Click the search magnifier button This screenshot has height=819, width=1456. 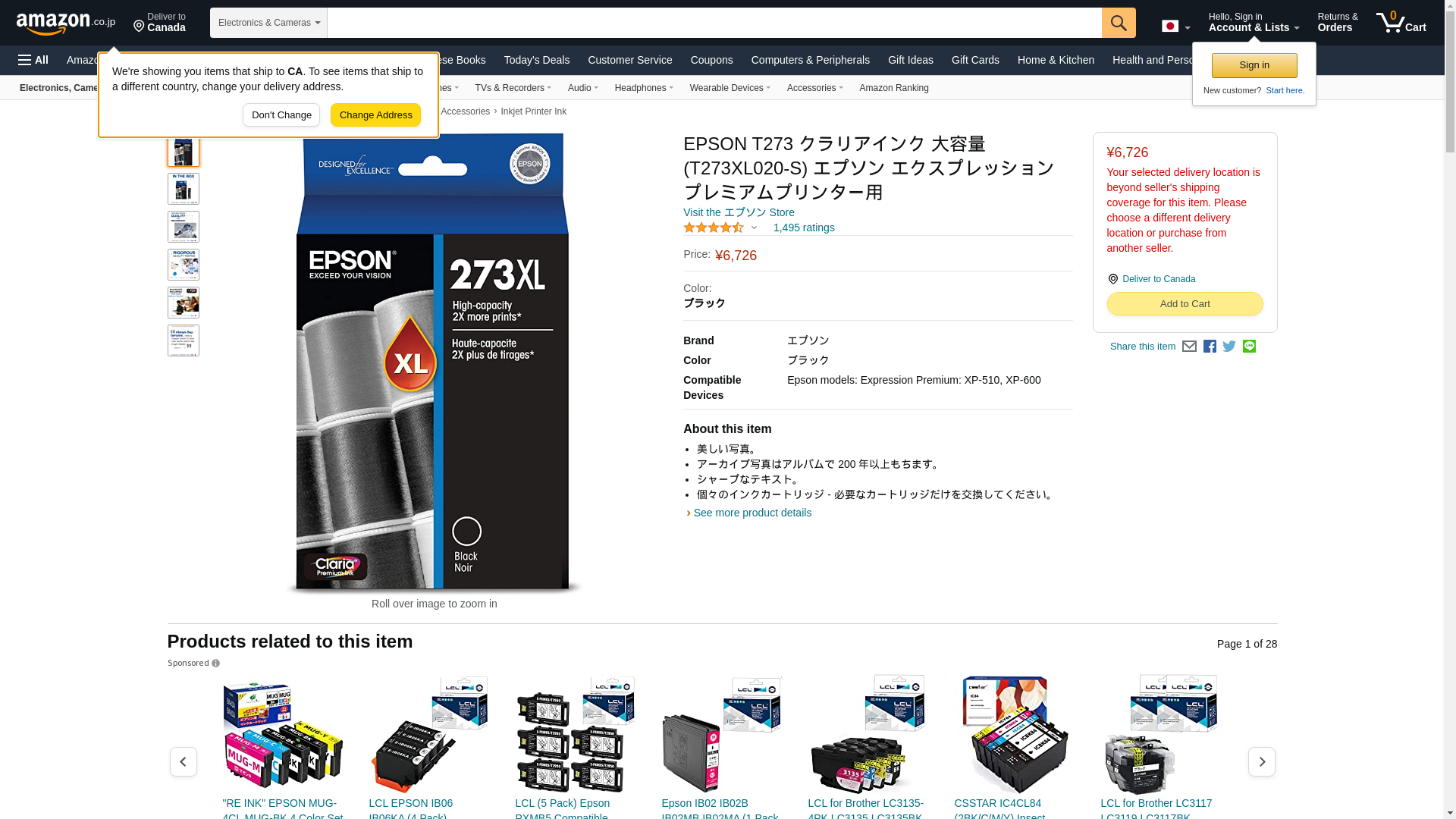(x=1119, y=23)
